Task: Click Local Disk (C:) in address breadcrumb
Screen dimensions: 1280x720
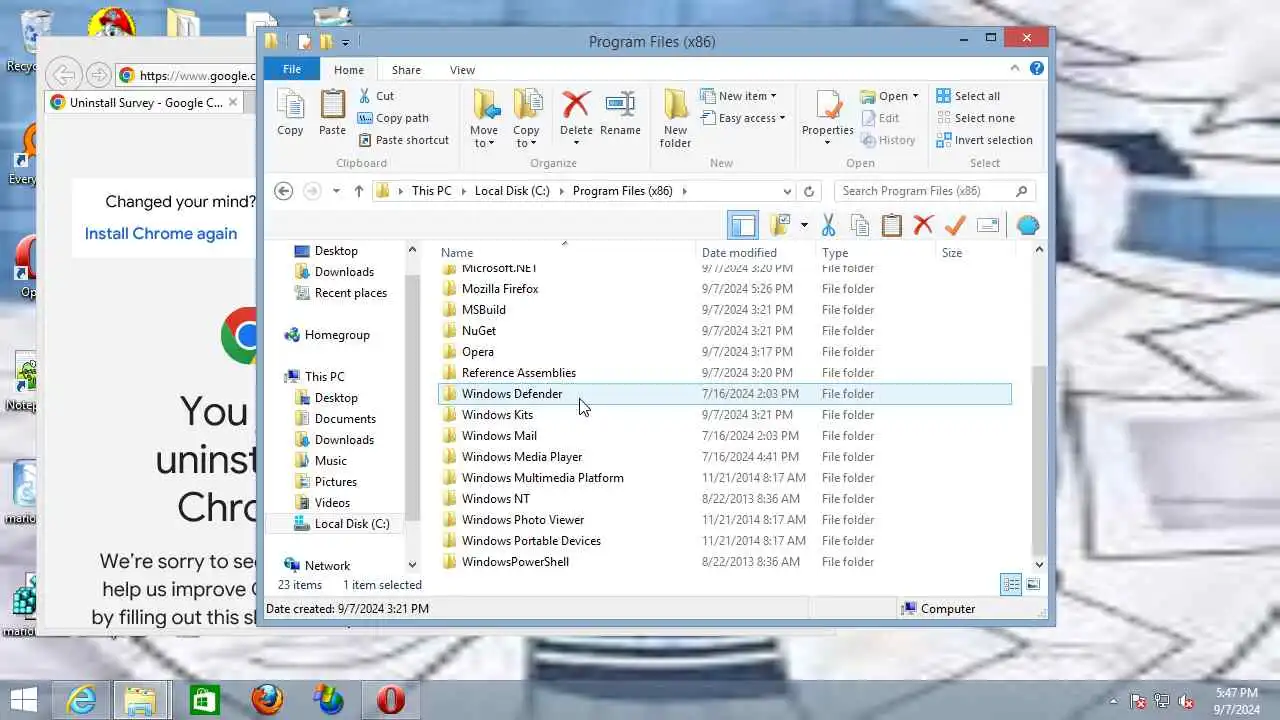Action: point(512,191)
